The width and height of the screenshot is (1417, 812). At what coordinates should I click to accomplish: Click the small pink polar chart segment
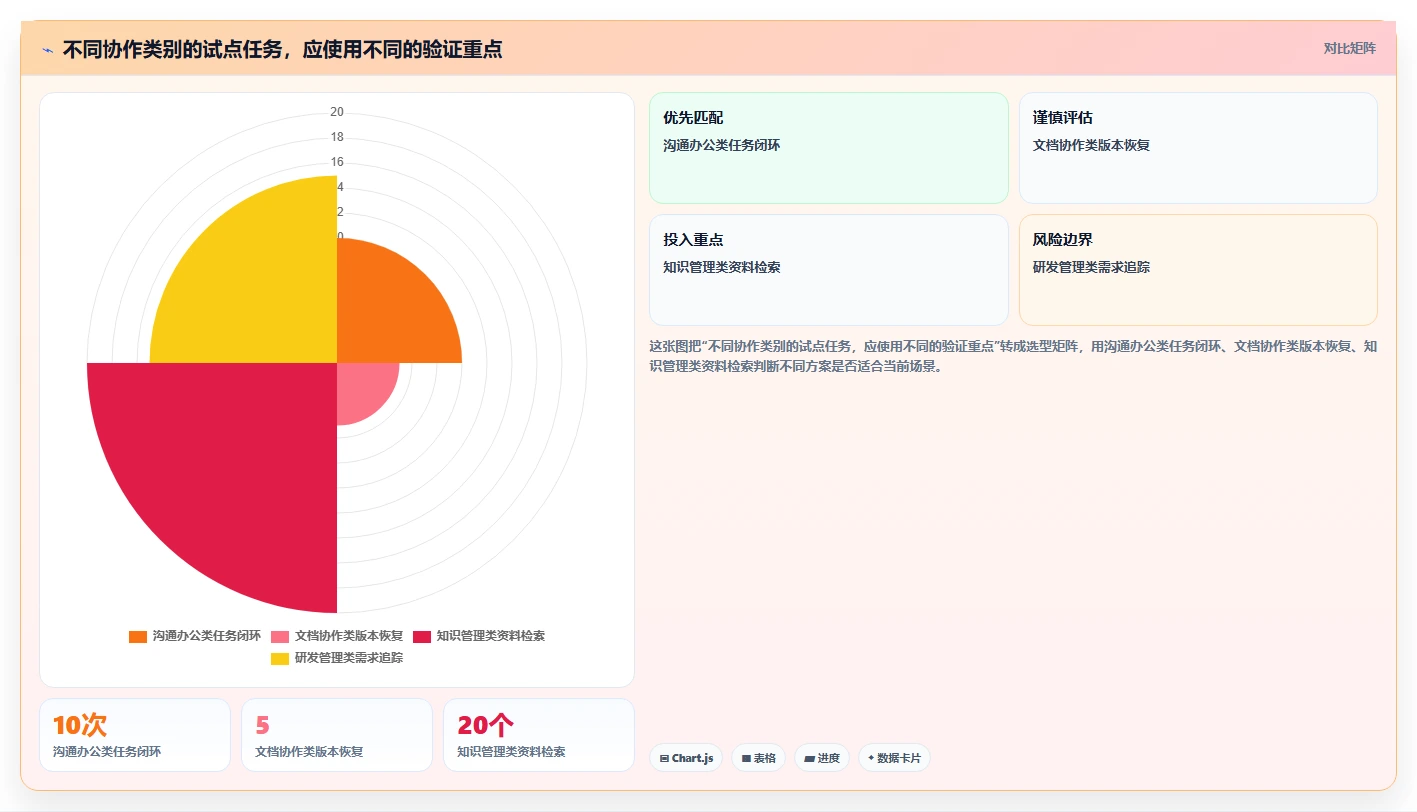coord(362,388)
